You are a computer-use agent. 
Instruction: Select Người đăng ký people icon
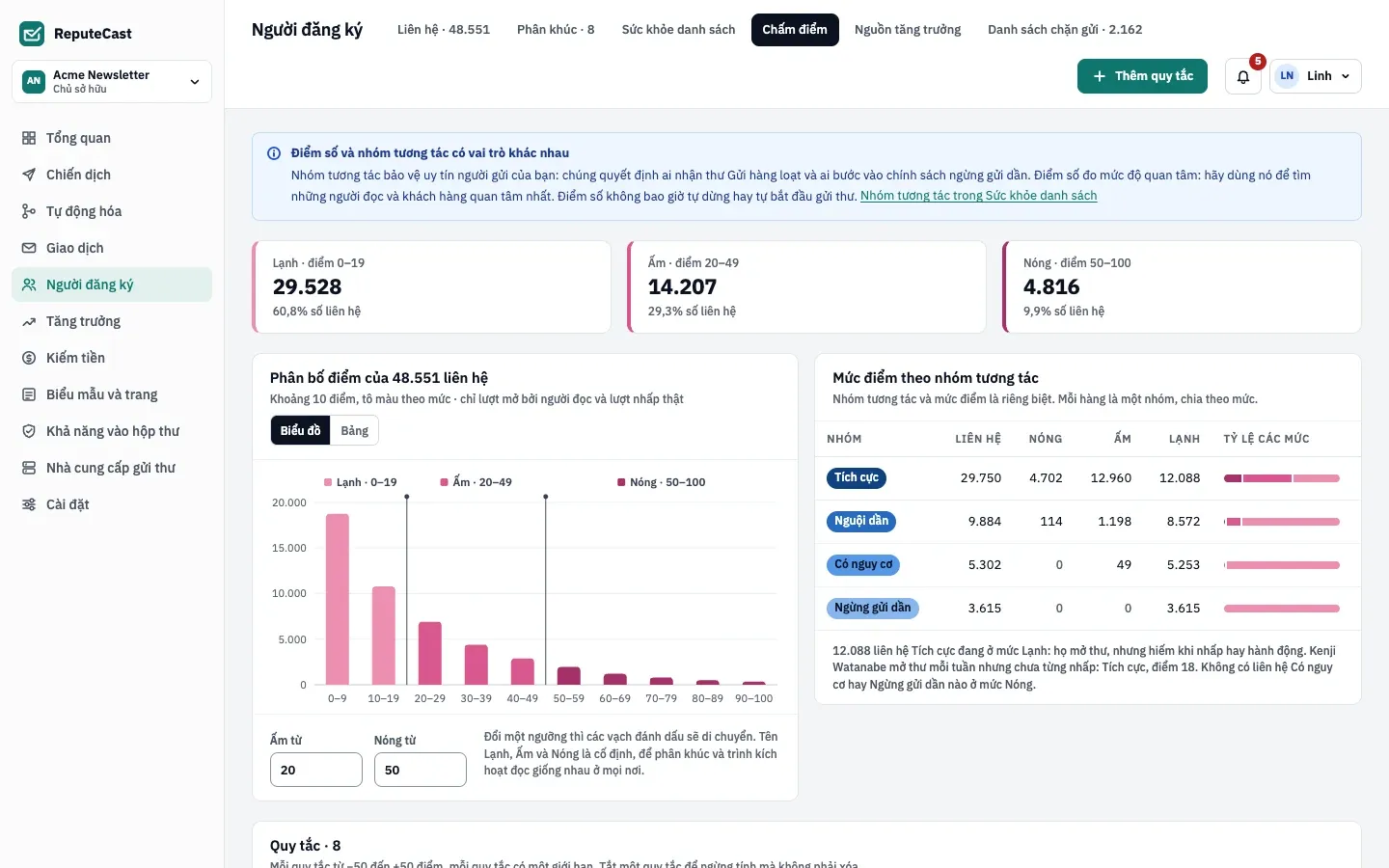(29, 285)
